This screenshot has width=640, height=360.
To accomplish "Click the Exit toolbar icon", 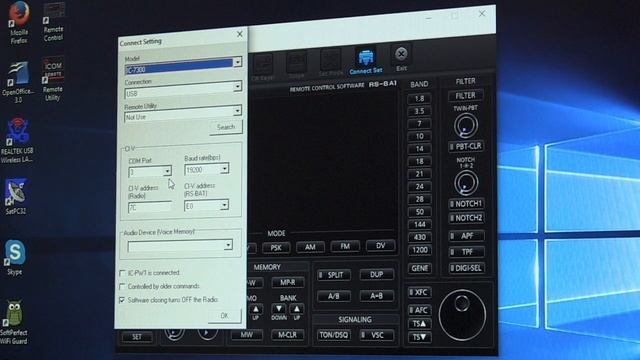I will 401,59.
